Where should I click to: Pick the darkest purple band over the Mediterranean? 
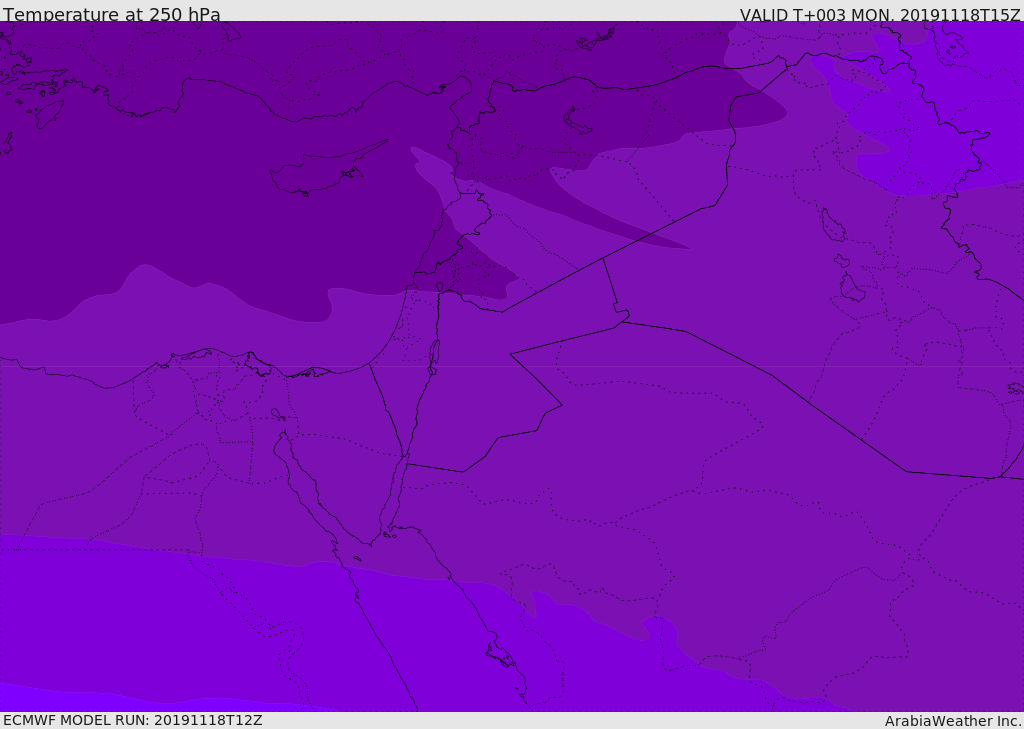tap(150, 180)
